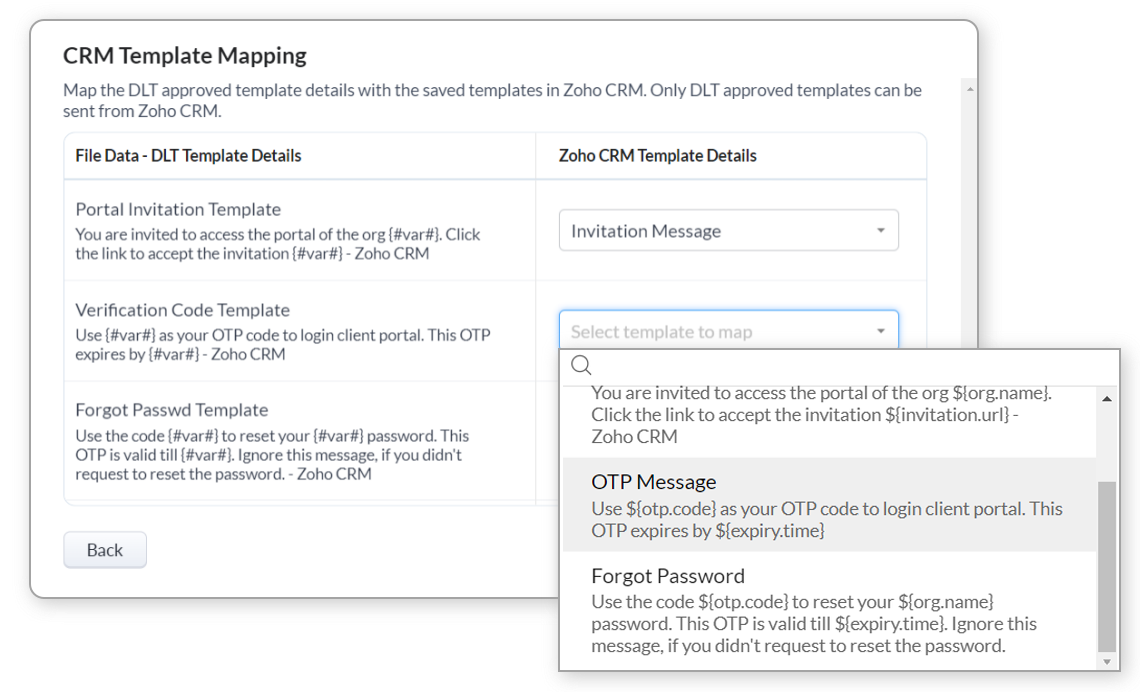Choose the Forgot Password template option
This screenshot has height=692, width=1140.
coord(829,610)
